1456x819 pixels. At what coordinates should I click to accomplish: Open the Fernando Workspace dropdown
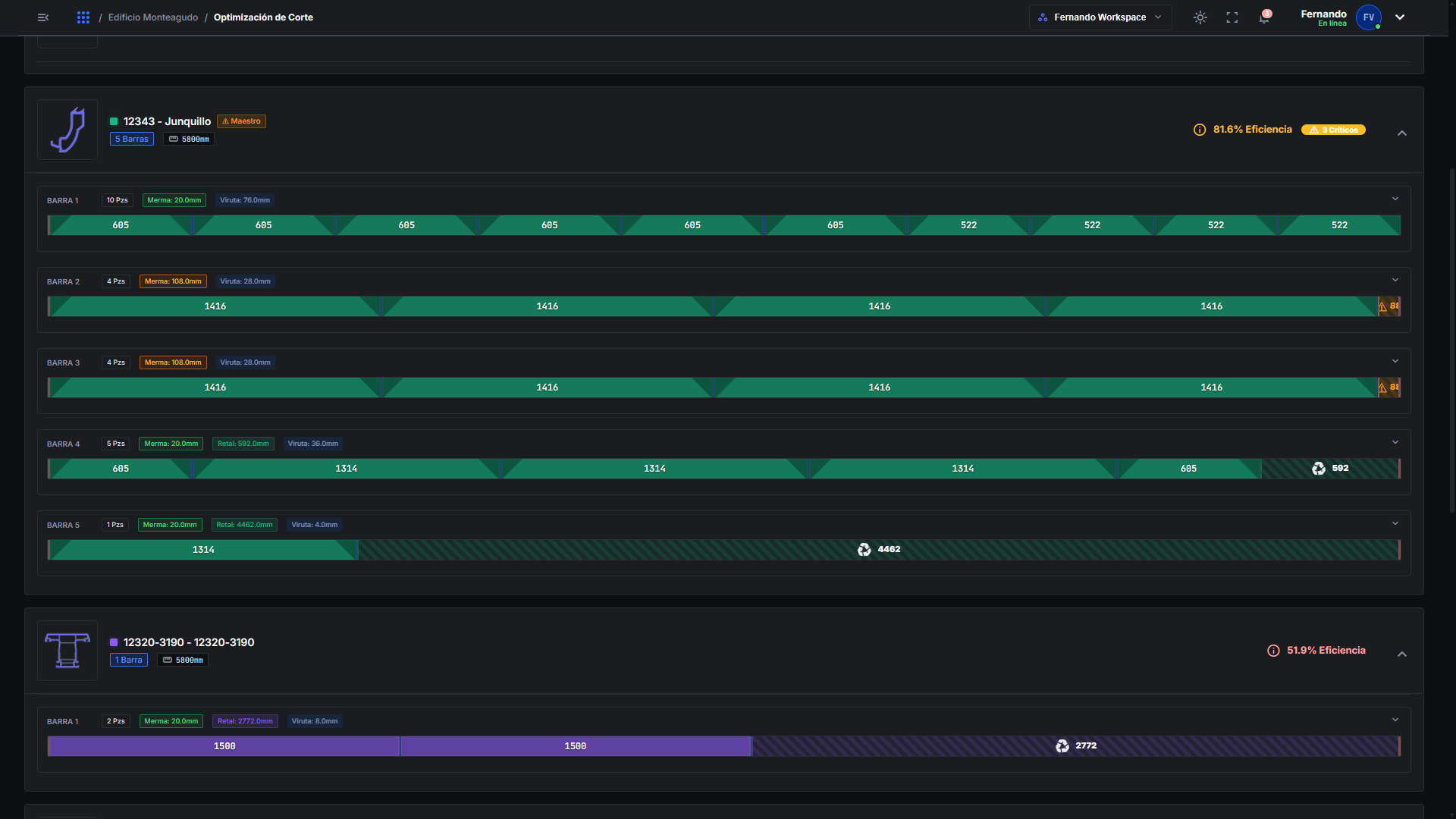(x=1100, y=17)
